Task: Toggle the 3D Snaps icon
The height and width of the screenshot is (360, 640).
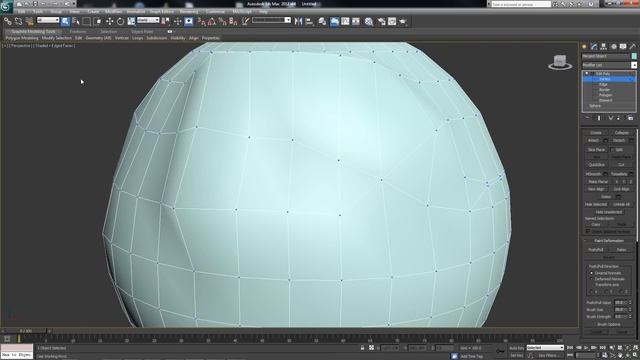Action: 202,21
